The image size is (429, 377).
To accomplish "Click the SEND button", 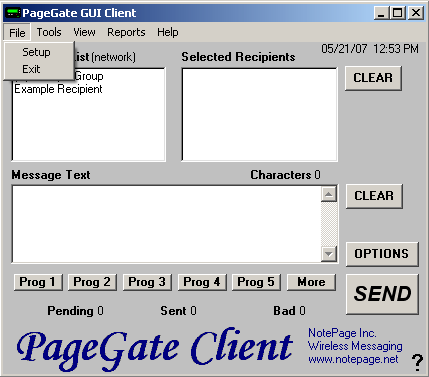I will (382, 294).
